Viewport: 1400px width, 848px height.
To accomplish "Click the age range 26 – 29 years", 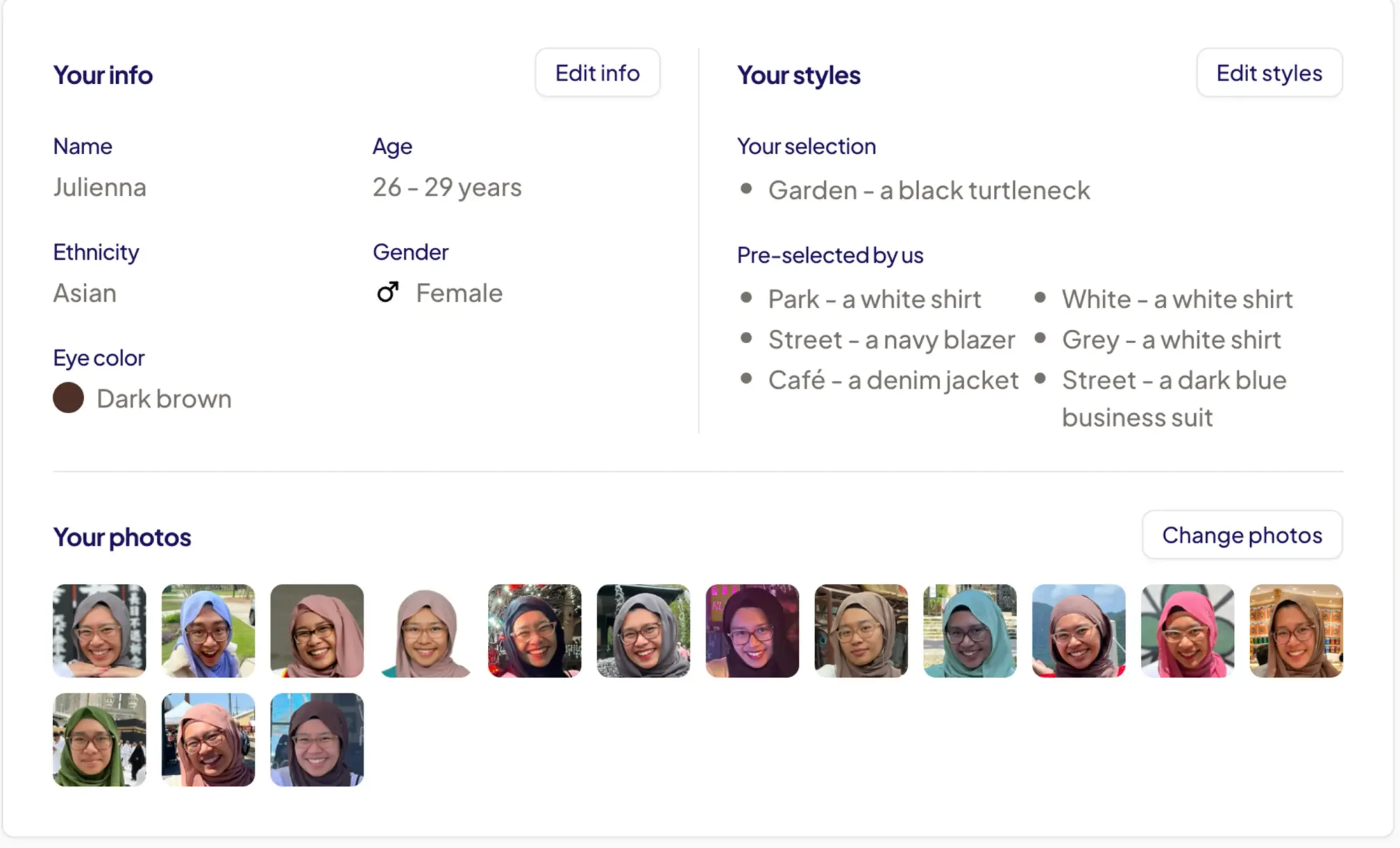I will [x=446, y=187].
